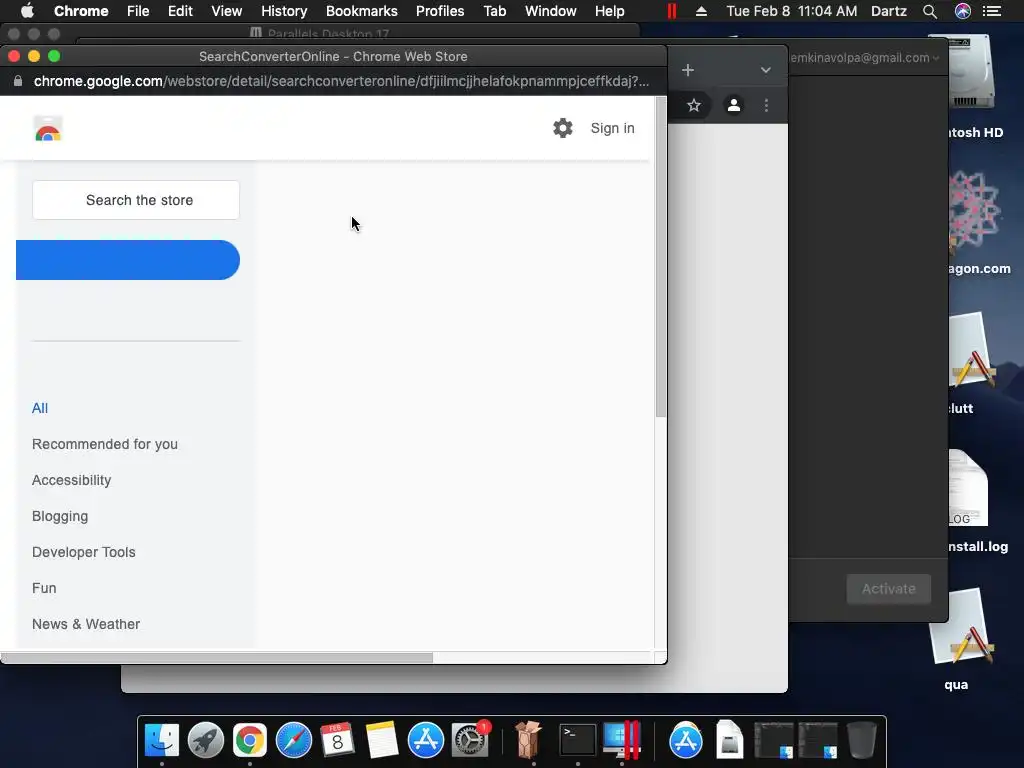Screen dimensions: 1024x768
Task: Open Recommended for you category
Action: point(104,444)
